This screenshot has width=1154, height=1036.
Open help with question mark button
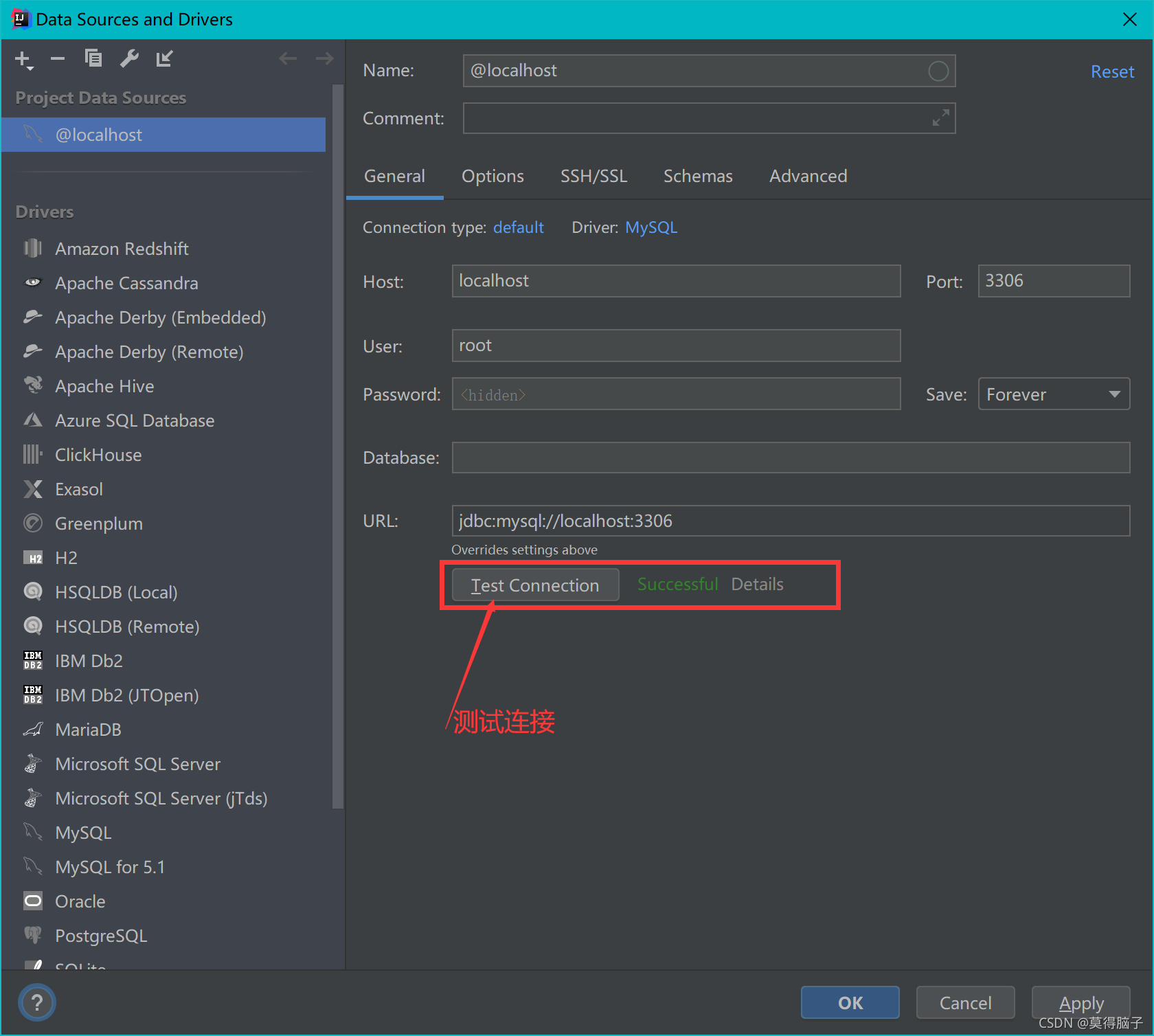pyautogui.click(x=37, y=1003)
